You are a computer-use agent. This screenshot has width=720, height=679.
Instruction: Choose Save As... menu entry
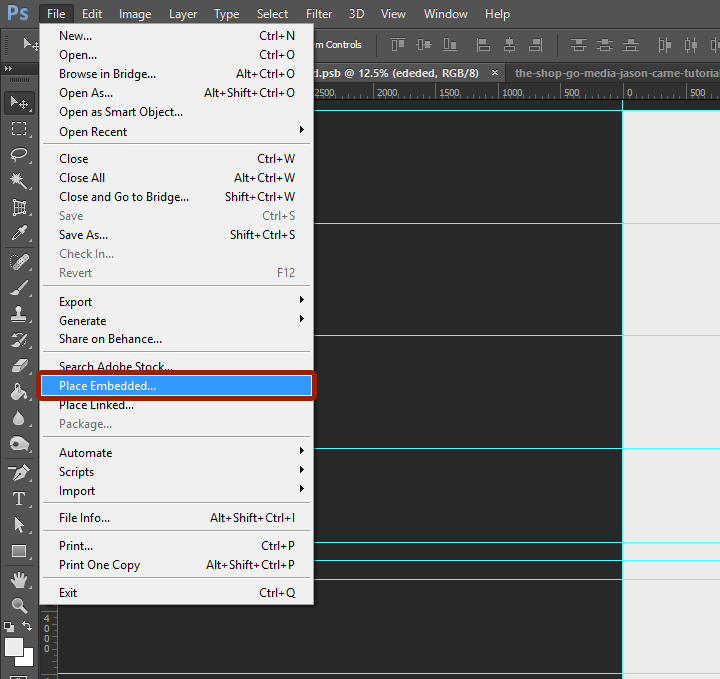(176, 235)
